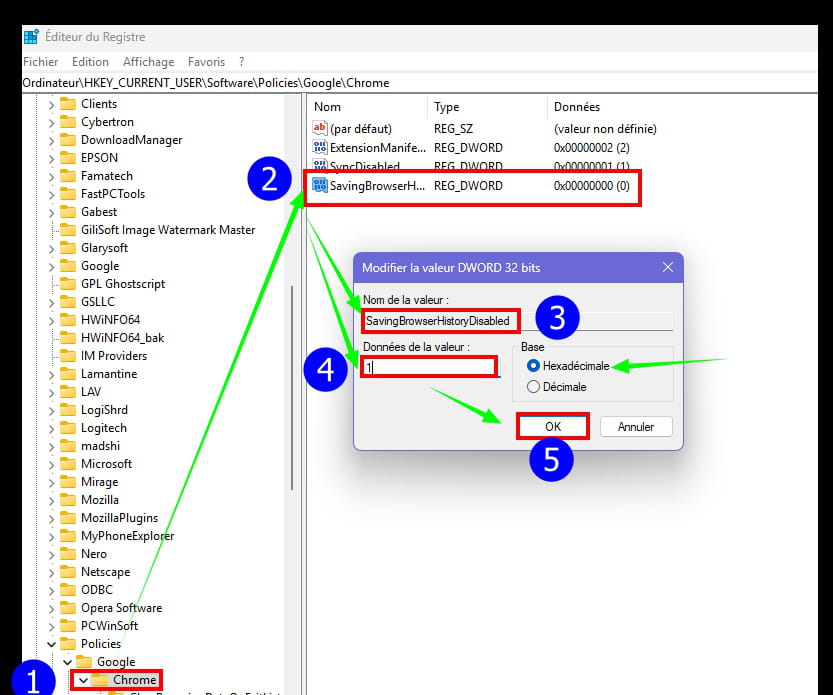This screenshot has width=833, height=695.
Task: Select the HWiNFO64 folder icon
Action: (x=67, y=320)
